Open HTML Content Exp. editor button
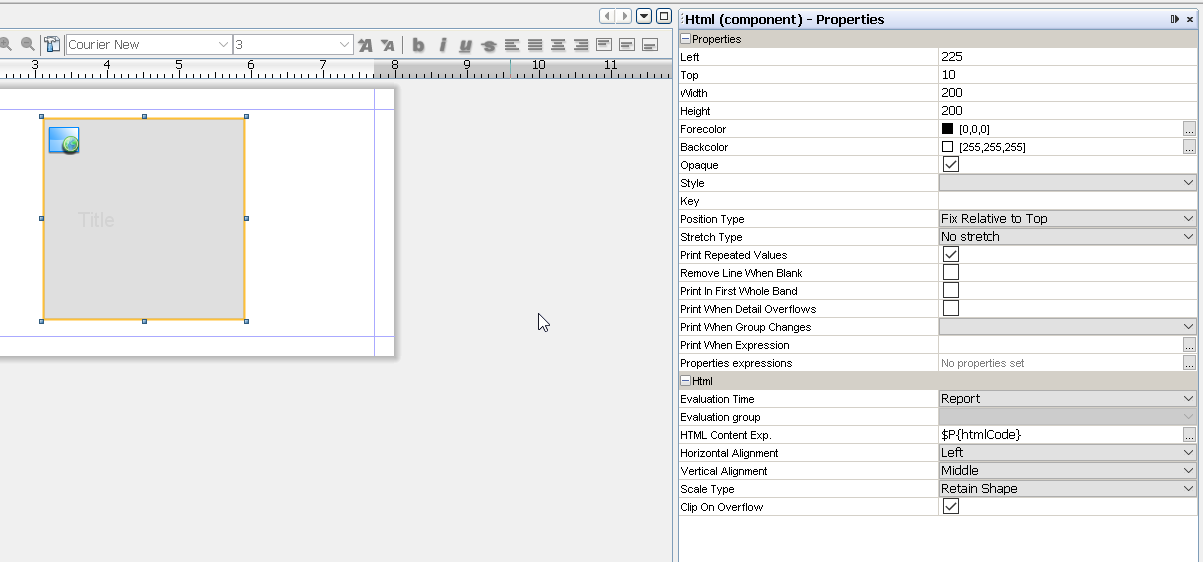 (1189, 435)
